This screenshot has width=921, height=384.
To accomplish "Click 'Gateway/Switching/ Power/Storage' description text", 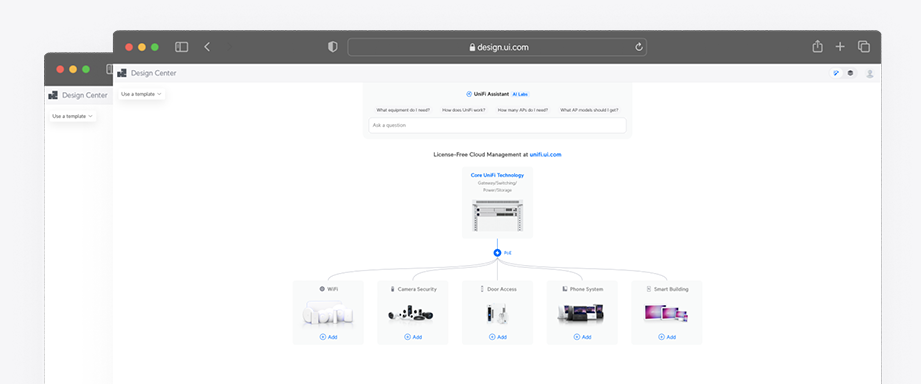I will coord(497,186).
